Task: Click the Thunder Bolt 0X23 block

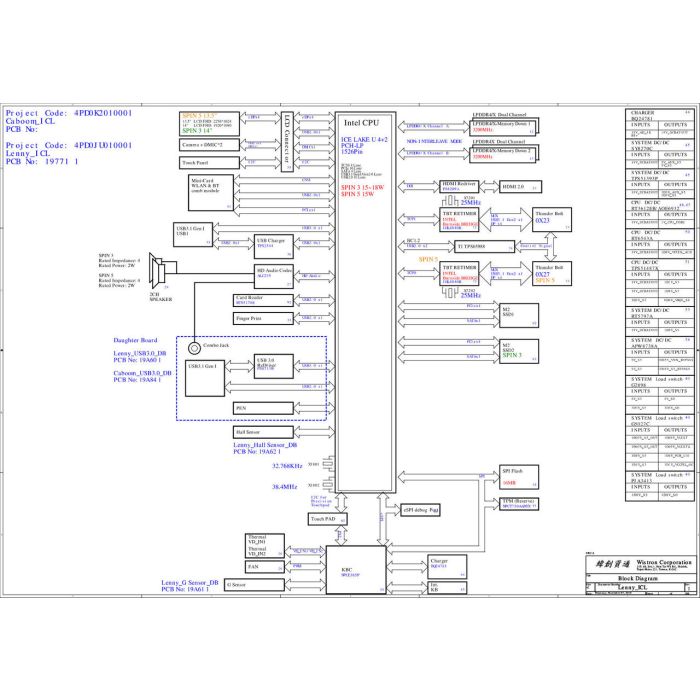Action: [x=552, y=219]
